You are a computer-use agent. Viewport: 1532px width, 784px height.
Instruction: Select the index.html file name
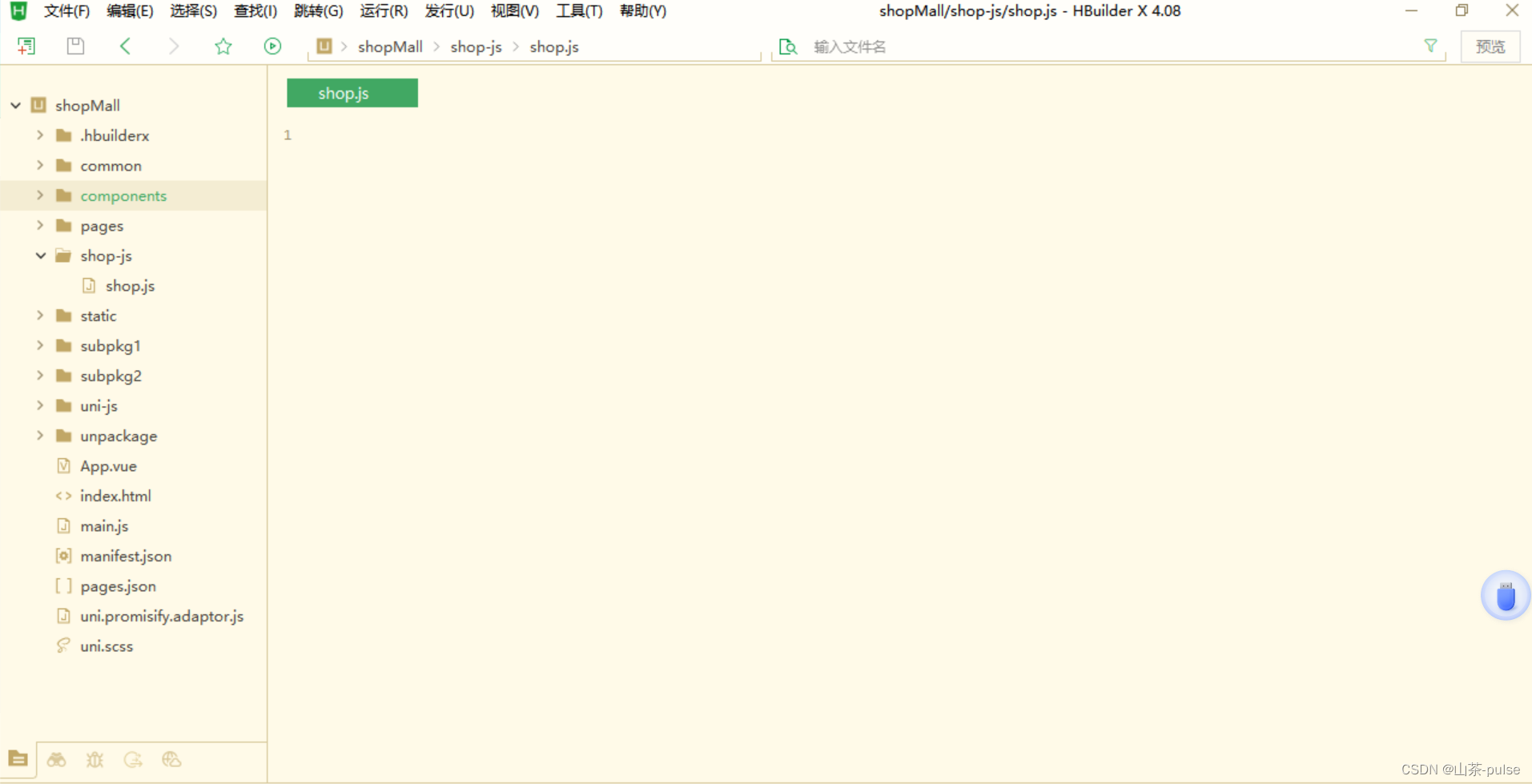(x=115, y=496)
